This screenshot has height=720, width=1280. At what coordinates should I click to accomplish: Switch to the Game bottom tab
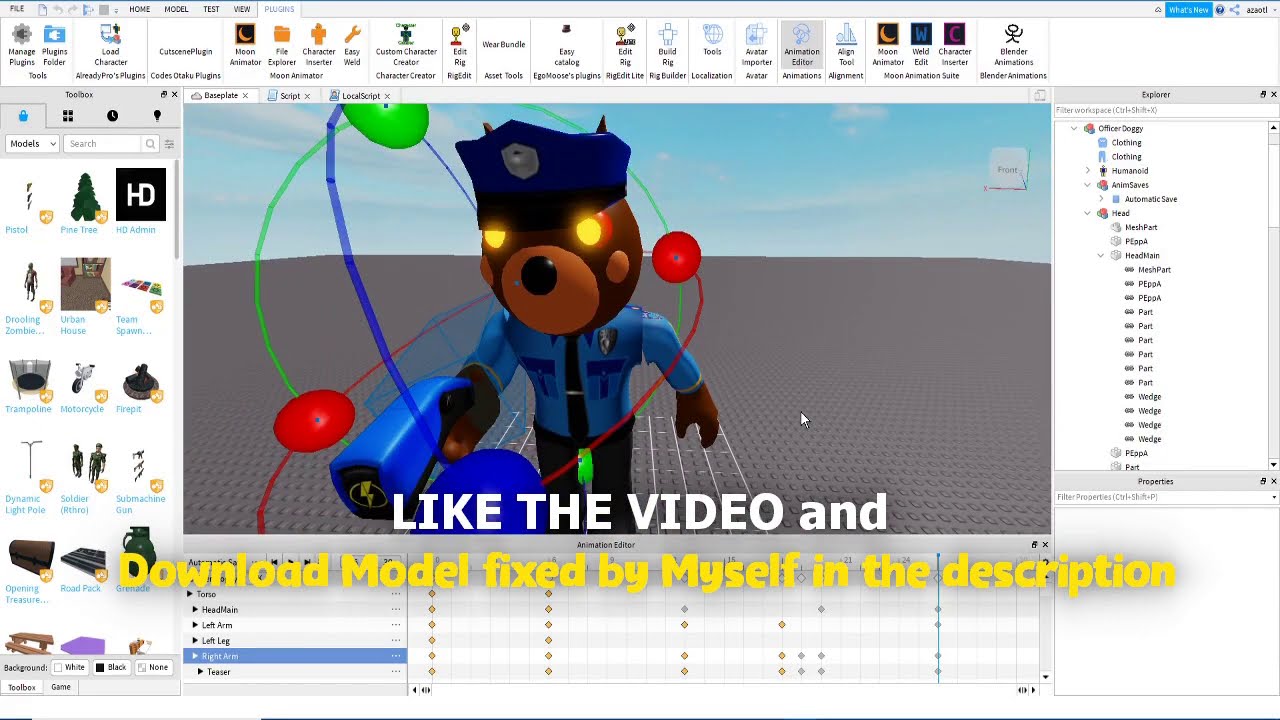pos(61,687)
